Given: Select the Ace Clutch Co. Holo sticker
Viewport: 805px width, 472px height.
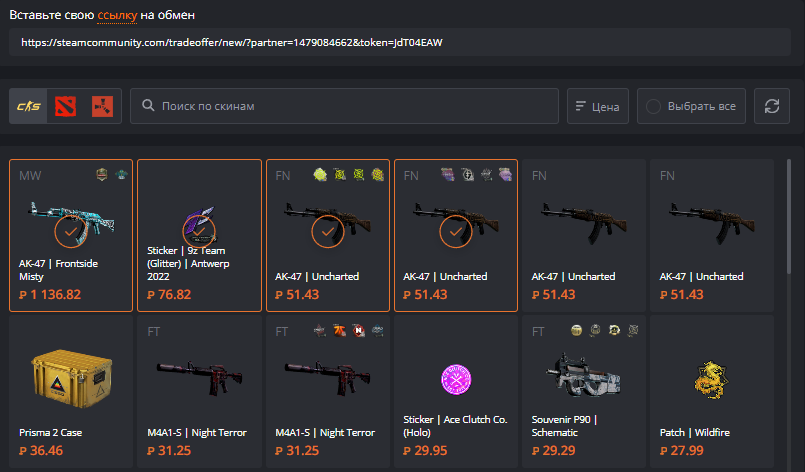Looking at the screenshot, I should (455, 391).
